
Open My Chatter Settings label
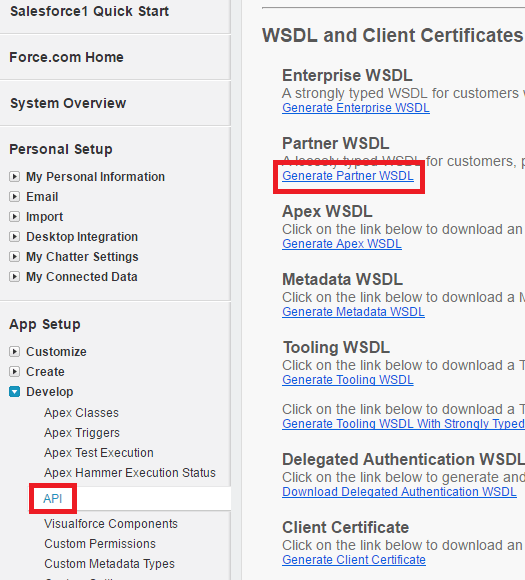point(82,257)
